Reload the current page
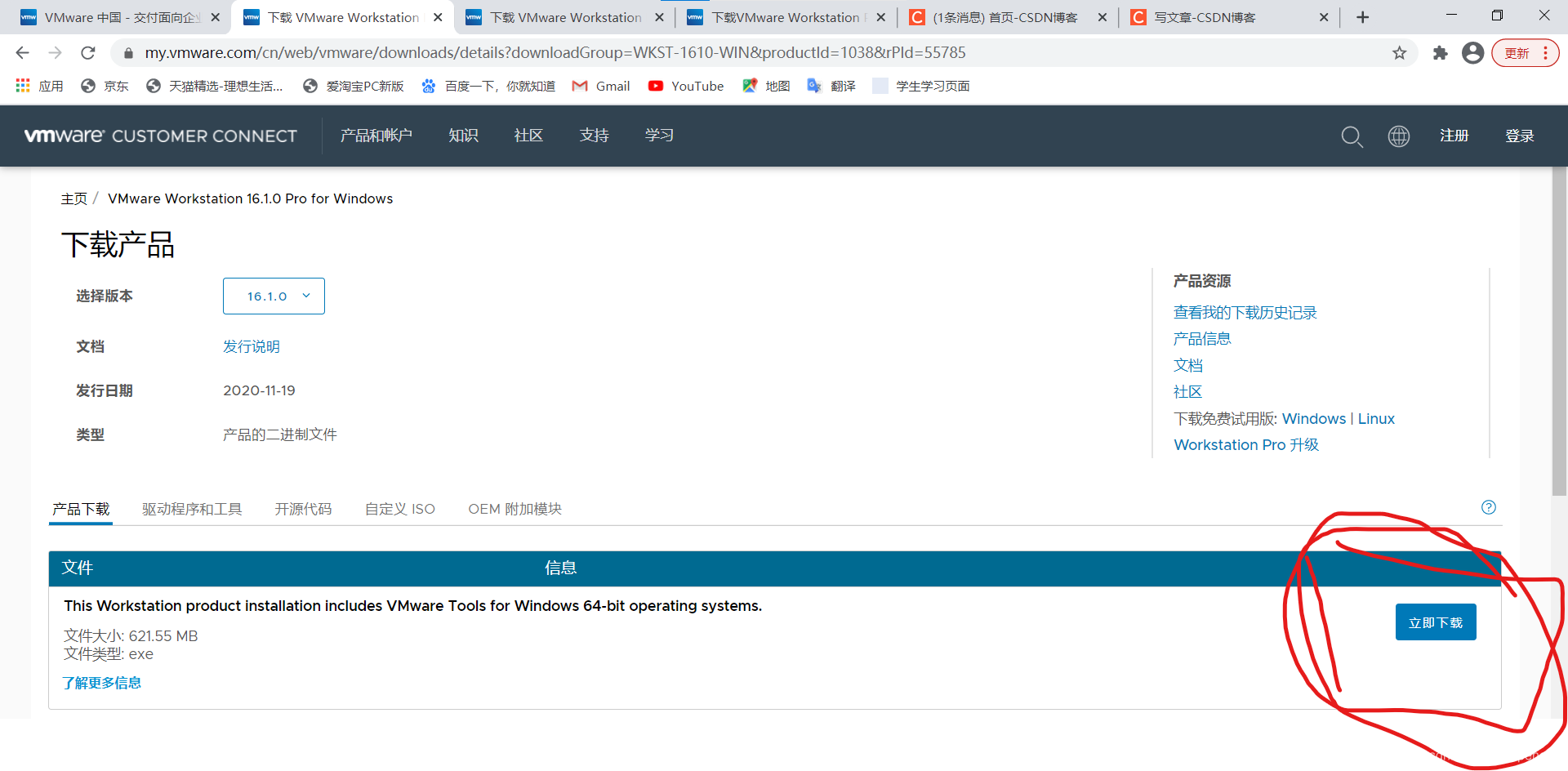This screenshot has width=1568, height=771. [88, 53]
